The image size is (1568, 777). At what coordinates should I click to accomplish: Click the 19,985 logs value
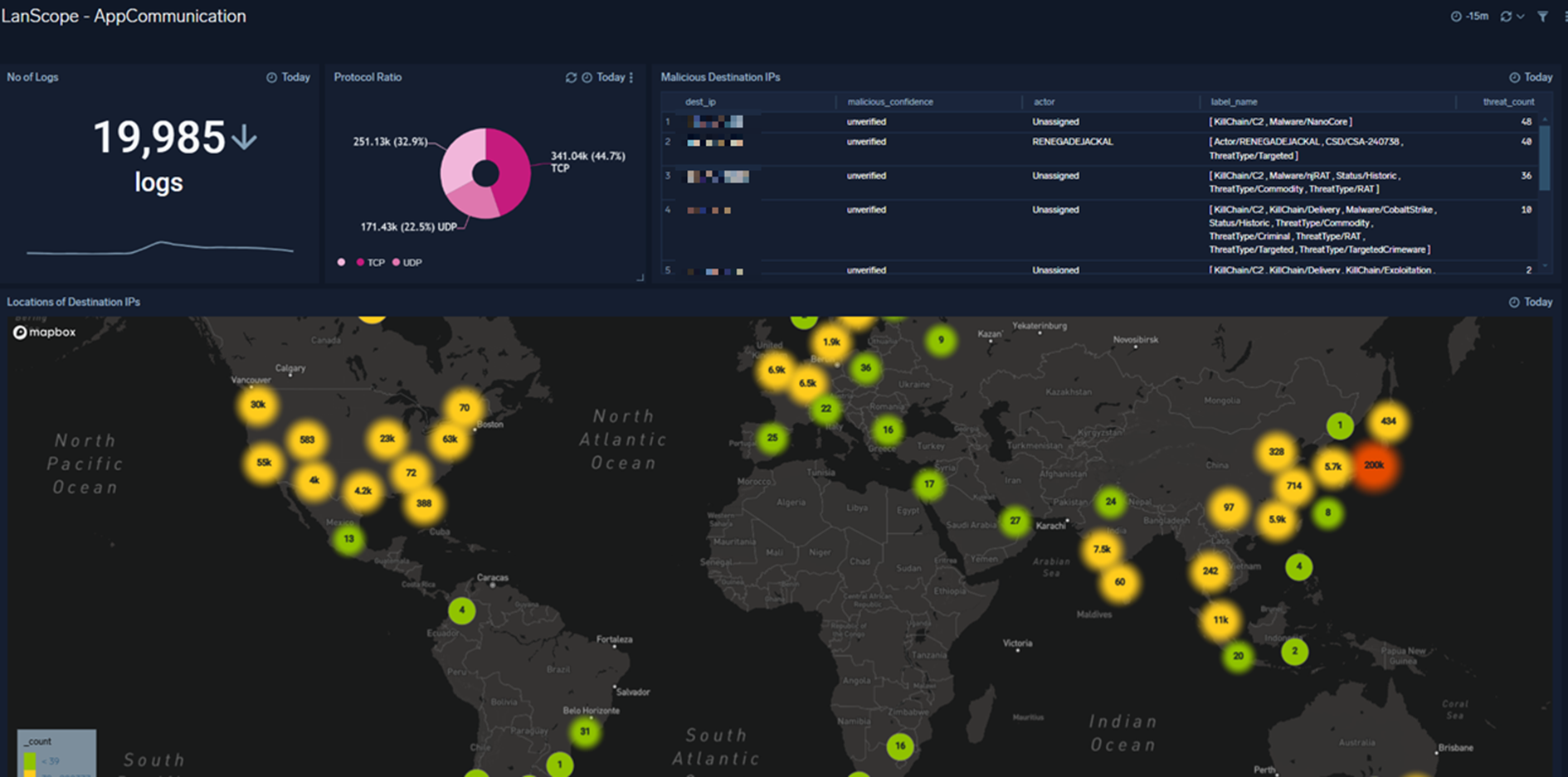click(158, 138)
